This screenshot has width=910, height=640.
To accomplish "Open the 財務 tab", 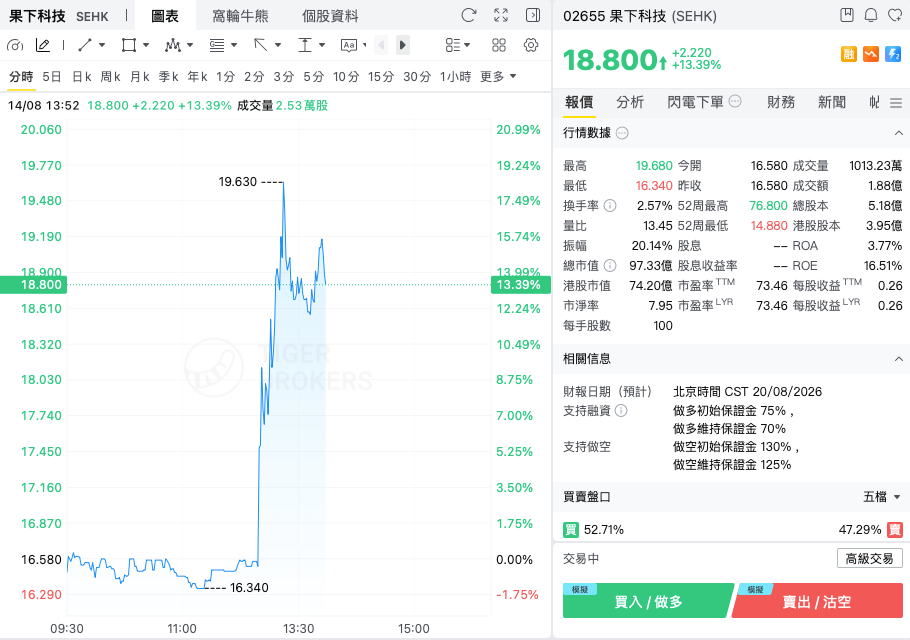I will (781, 102).
